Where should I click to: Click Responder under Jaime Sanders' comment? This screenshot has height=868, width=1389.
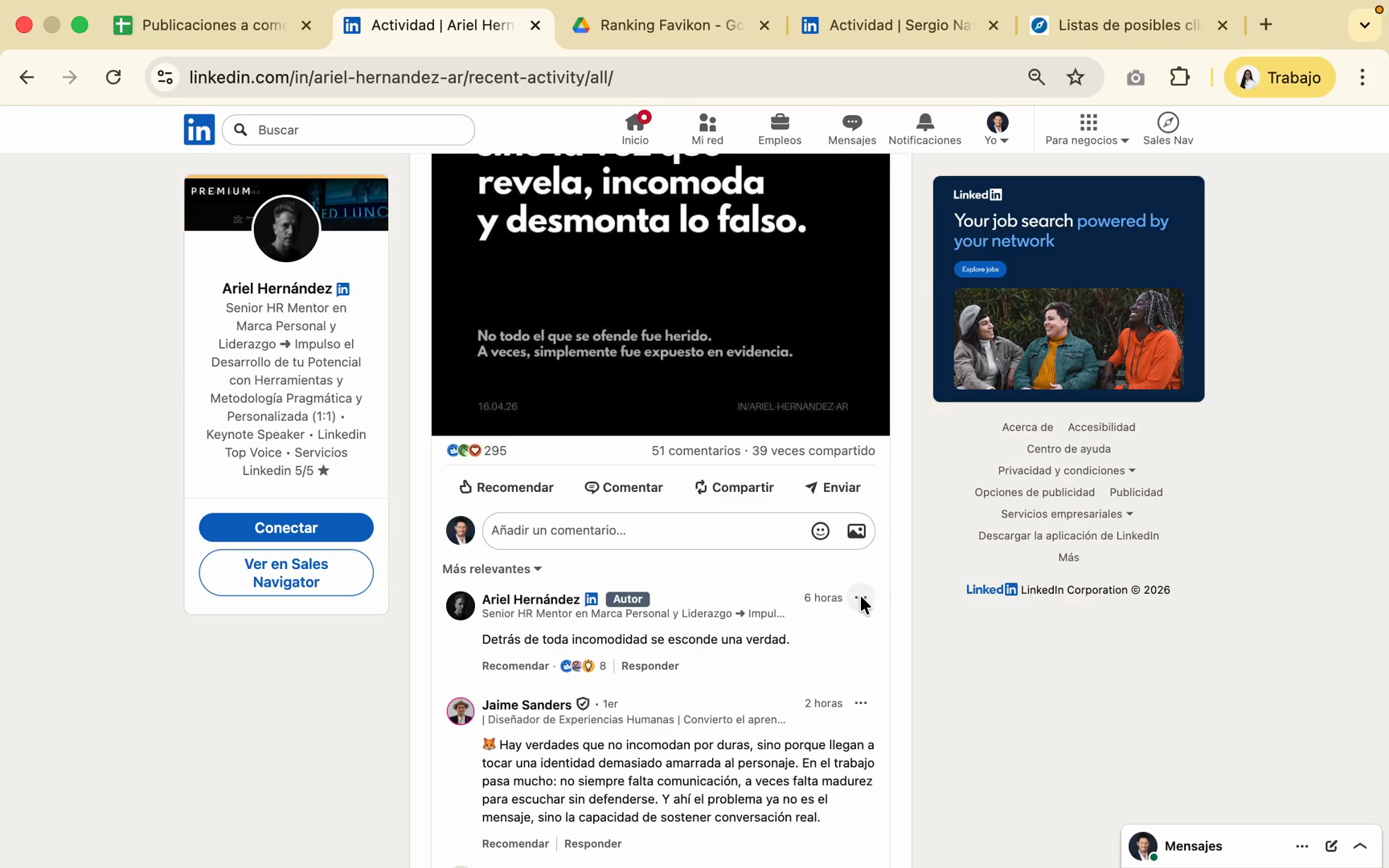point(592,843)
